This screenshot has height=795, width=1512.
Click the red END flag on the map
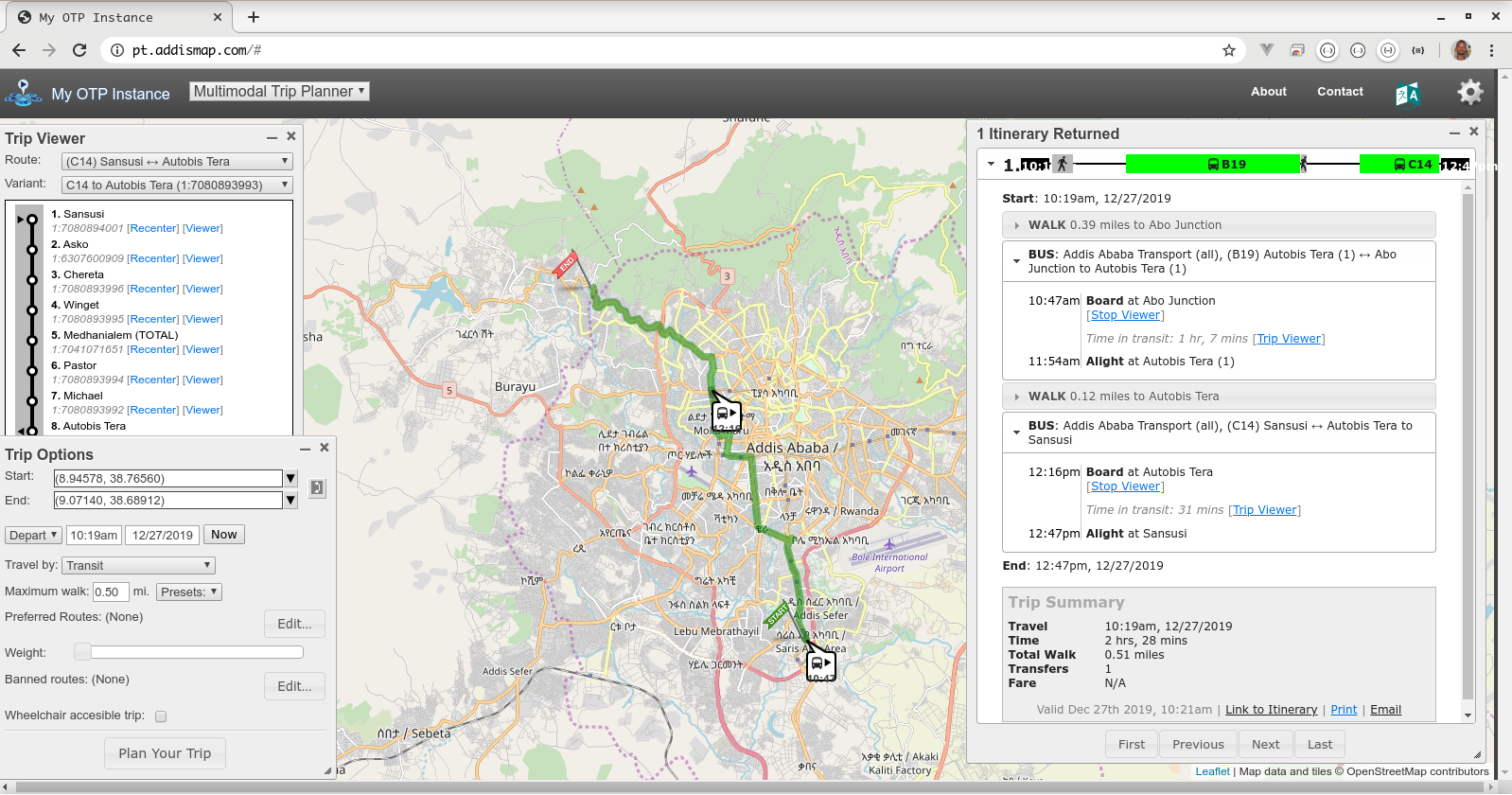coord(567,264)
